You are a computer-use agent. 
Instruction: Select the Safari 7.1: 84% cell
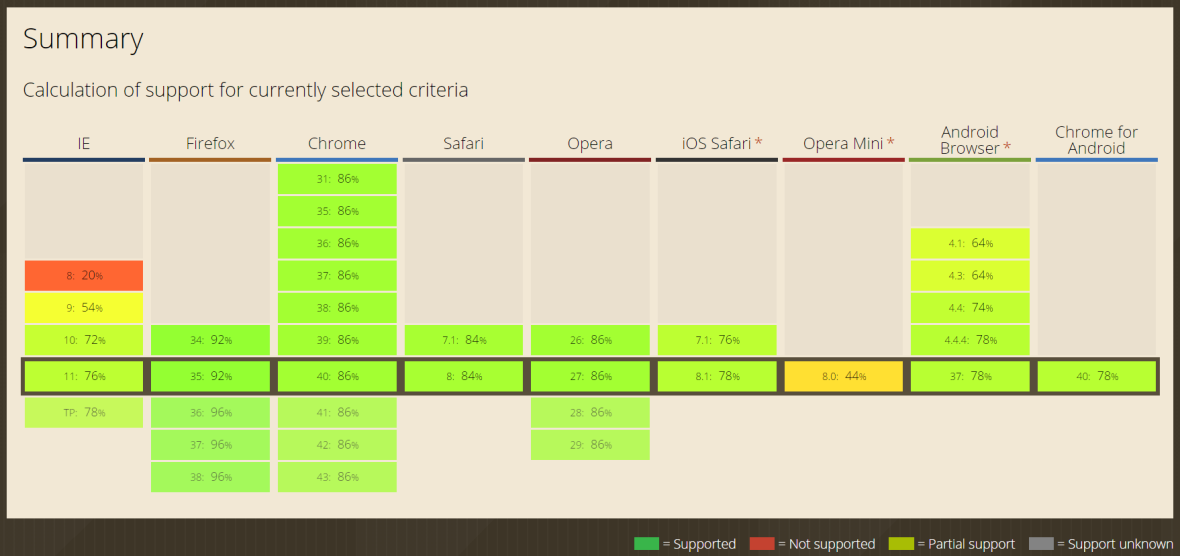pyautogui.click(x=464, y=340)
